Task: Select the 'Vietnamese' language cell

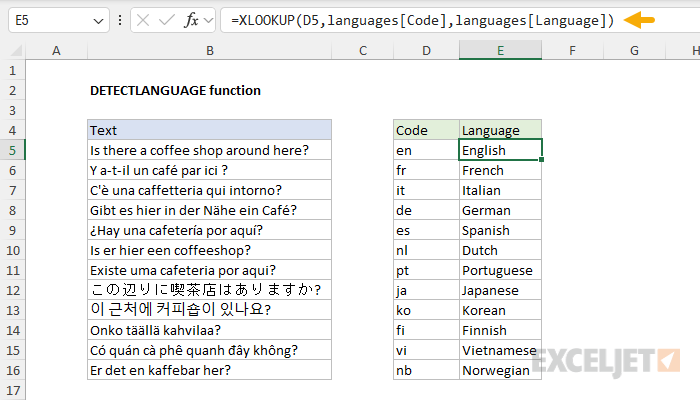Action: (500, 350)
